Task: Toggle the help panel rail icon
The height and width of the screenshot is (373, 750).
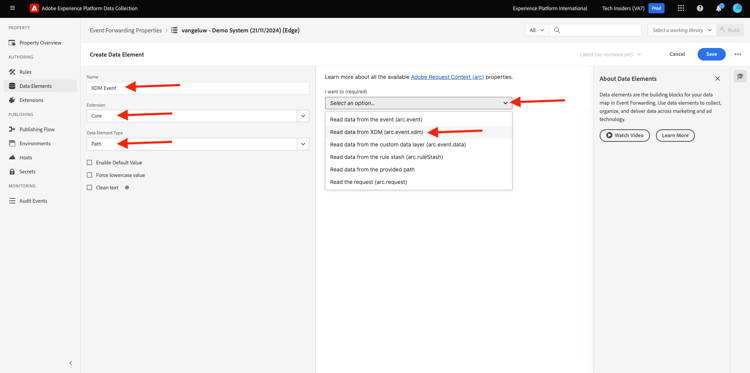Action: pyautogui.click(x=740, y=76)
